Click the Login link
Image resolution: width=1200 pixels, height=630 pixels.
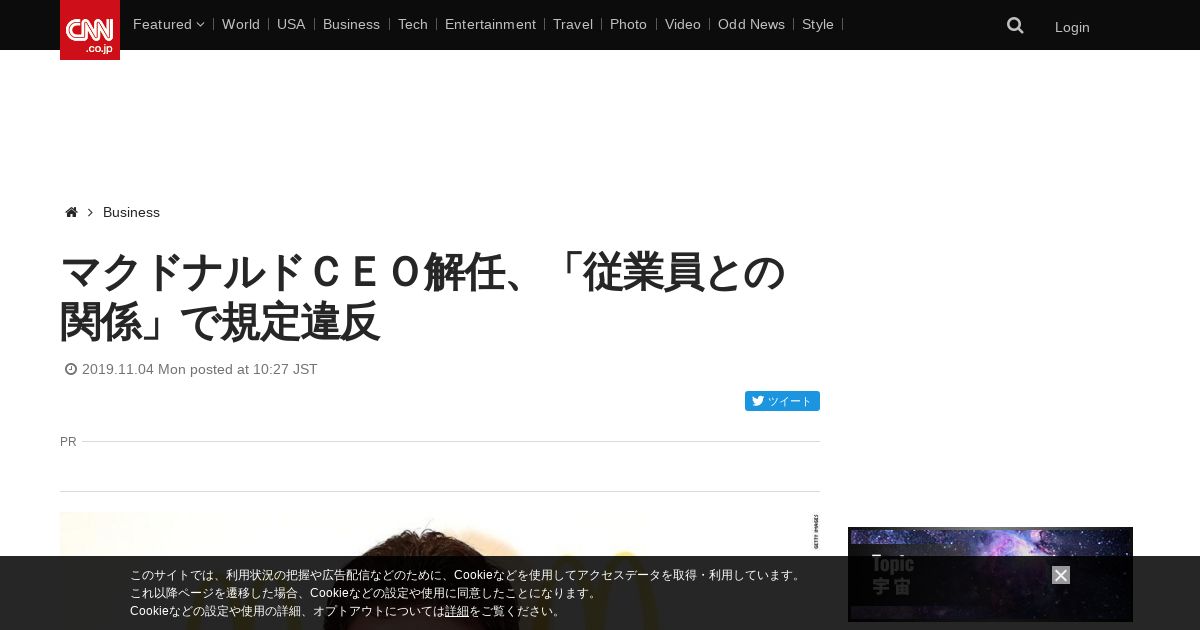pyautogui.click(x=1072, y=27)
